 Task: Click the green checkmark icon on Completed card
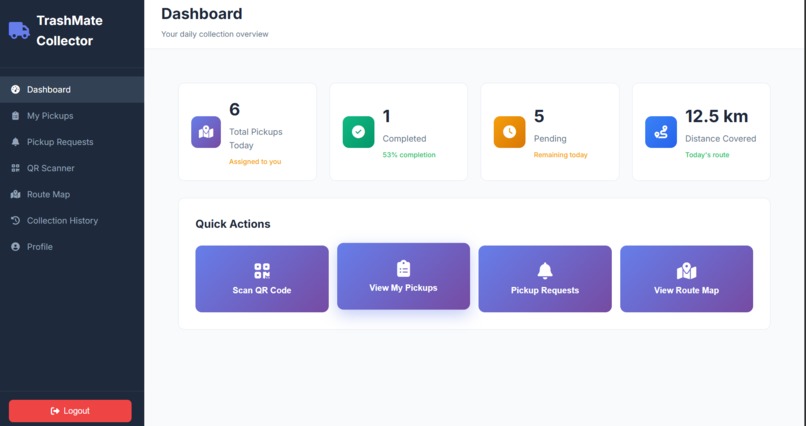click(358, 132)
